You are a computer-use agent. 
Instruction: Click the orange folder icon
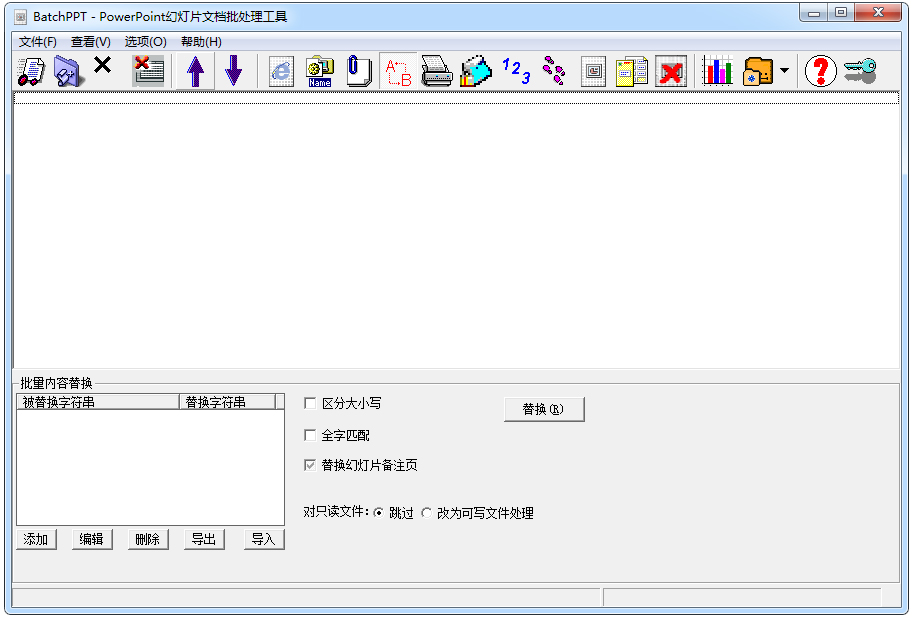pyautogui.click(x=758, y=71)
